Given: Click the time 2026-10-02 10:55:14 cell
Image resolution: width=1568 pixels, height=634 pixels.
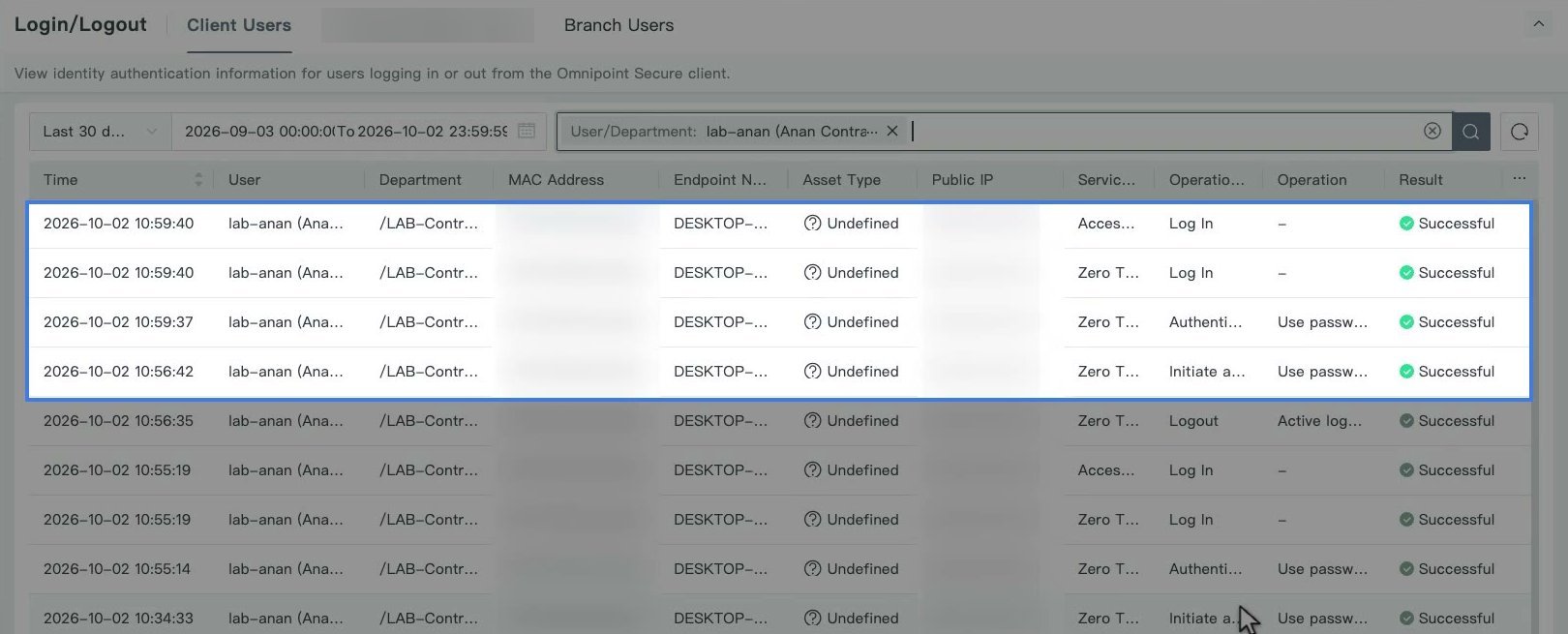Looking at the screenshot, I should point(117,569).
